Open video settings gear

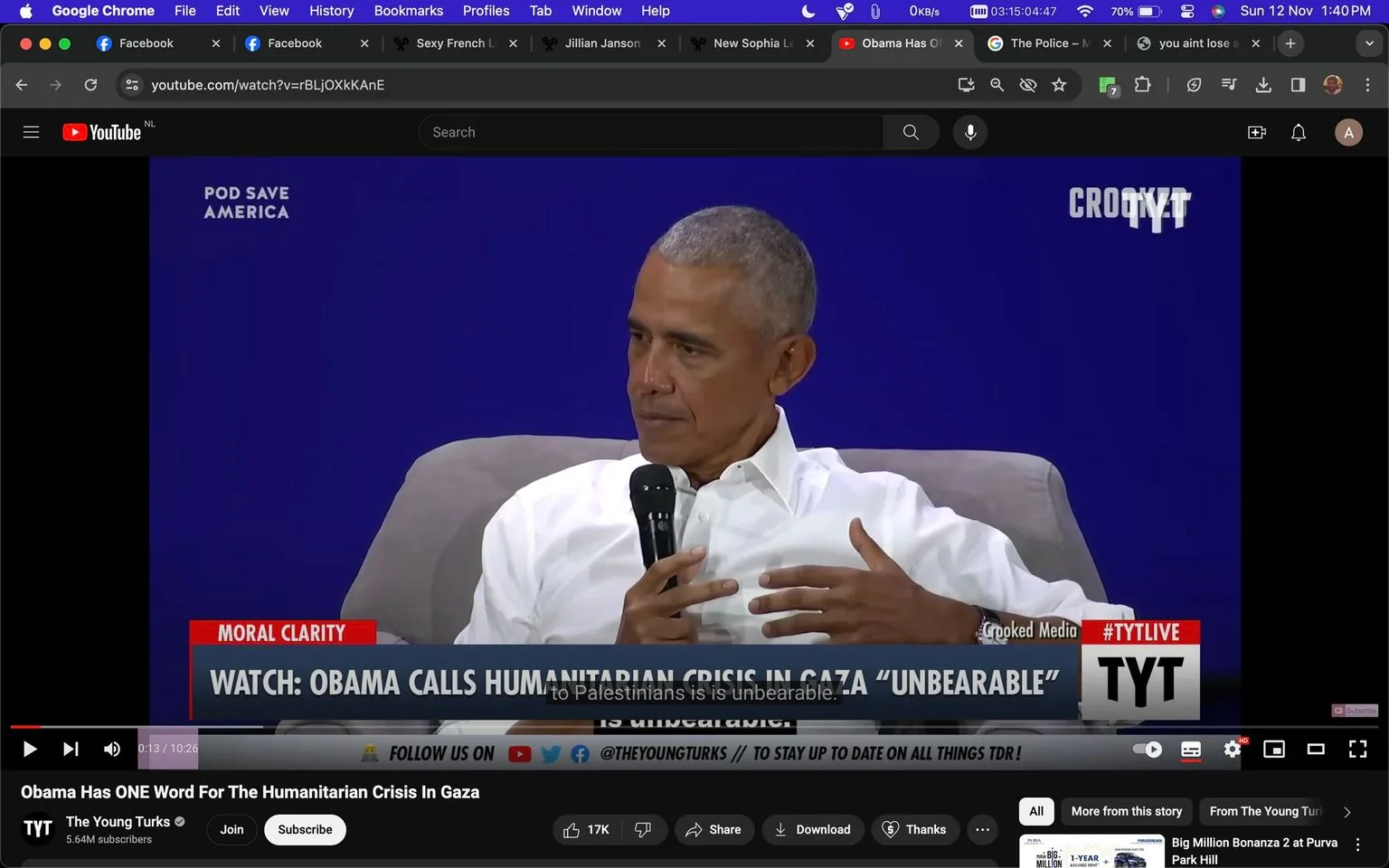(x=1233, y=749)
